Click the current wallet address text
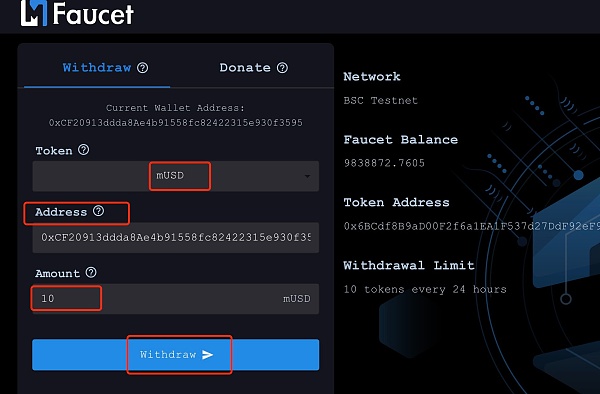 176,123
